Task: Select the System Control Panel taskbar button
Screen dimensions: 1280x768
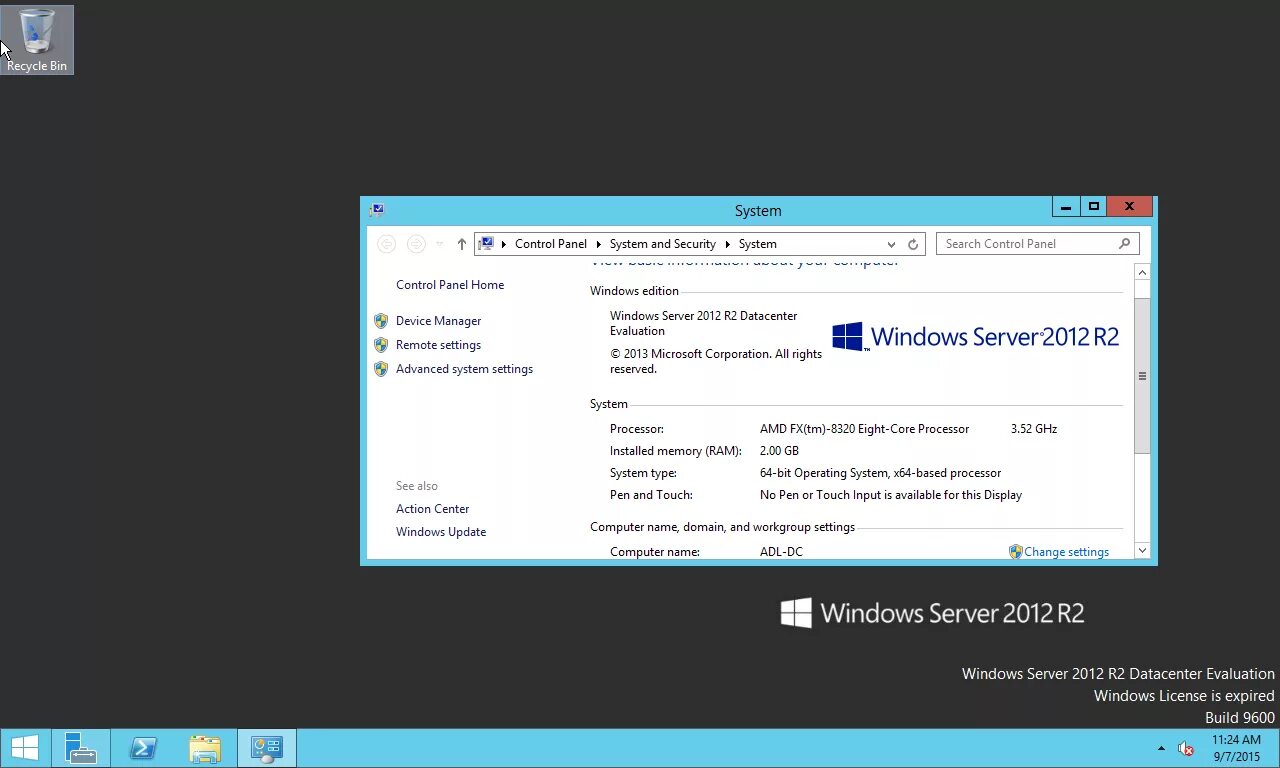Action: tap(267, 748)
